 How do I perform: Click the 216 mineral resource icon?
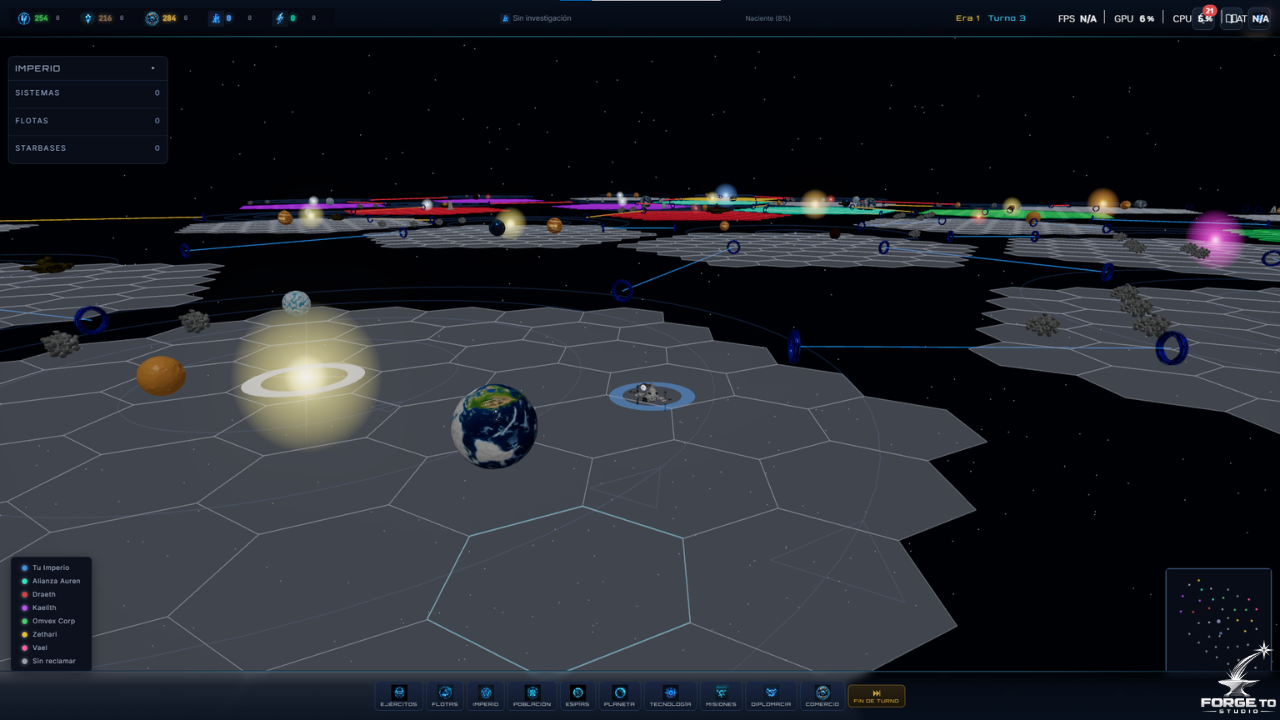point(88,18)
